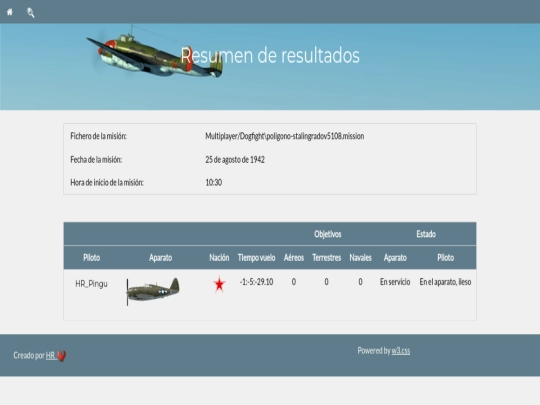Viewport: 540px width, 405px height.
Task: Click the mission start time 10:30
Action: coord(214,183)
